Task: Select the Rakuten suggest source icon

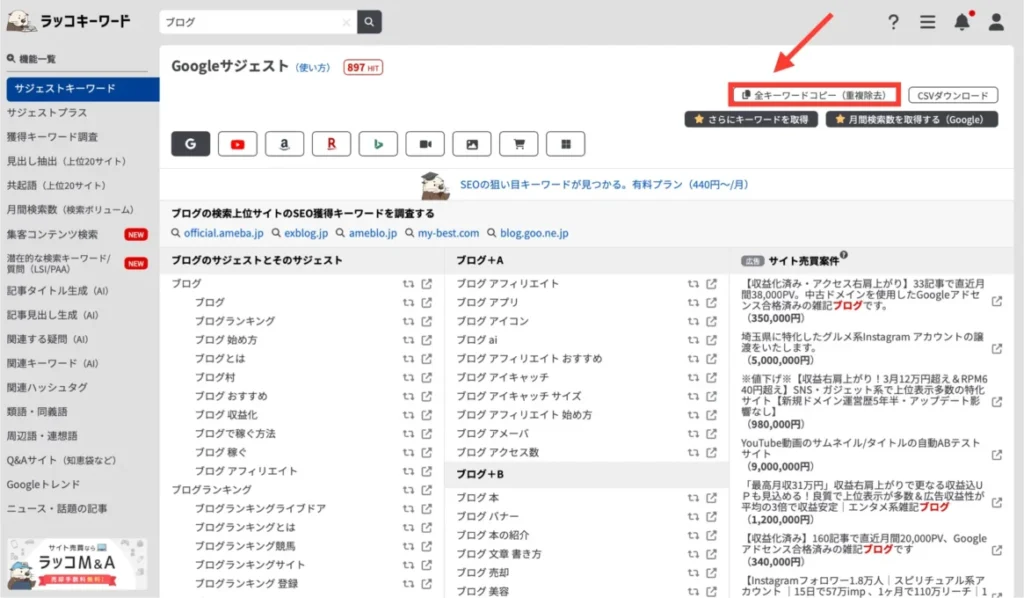Action: [x=331, y=144]
